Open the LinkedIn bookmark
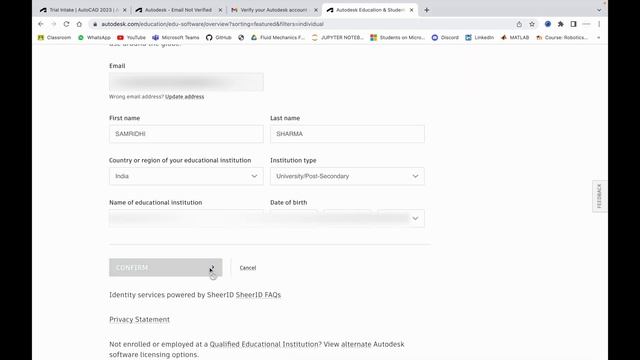 click(x=480, y=38)
